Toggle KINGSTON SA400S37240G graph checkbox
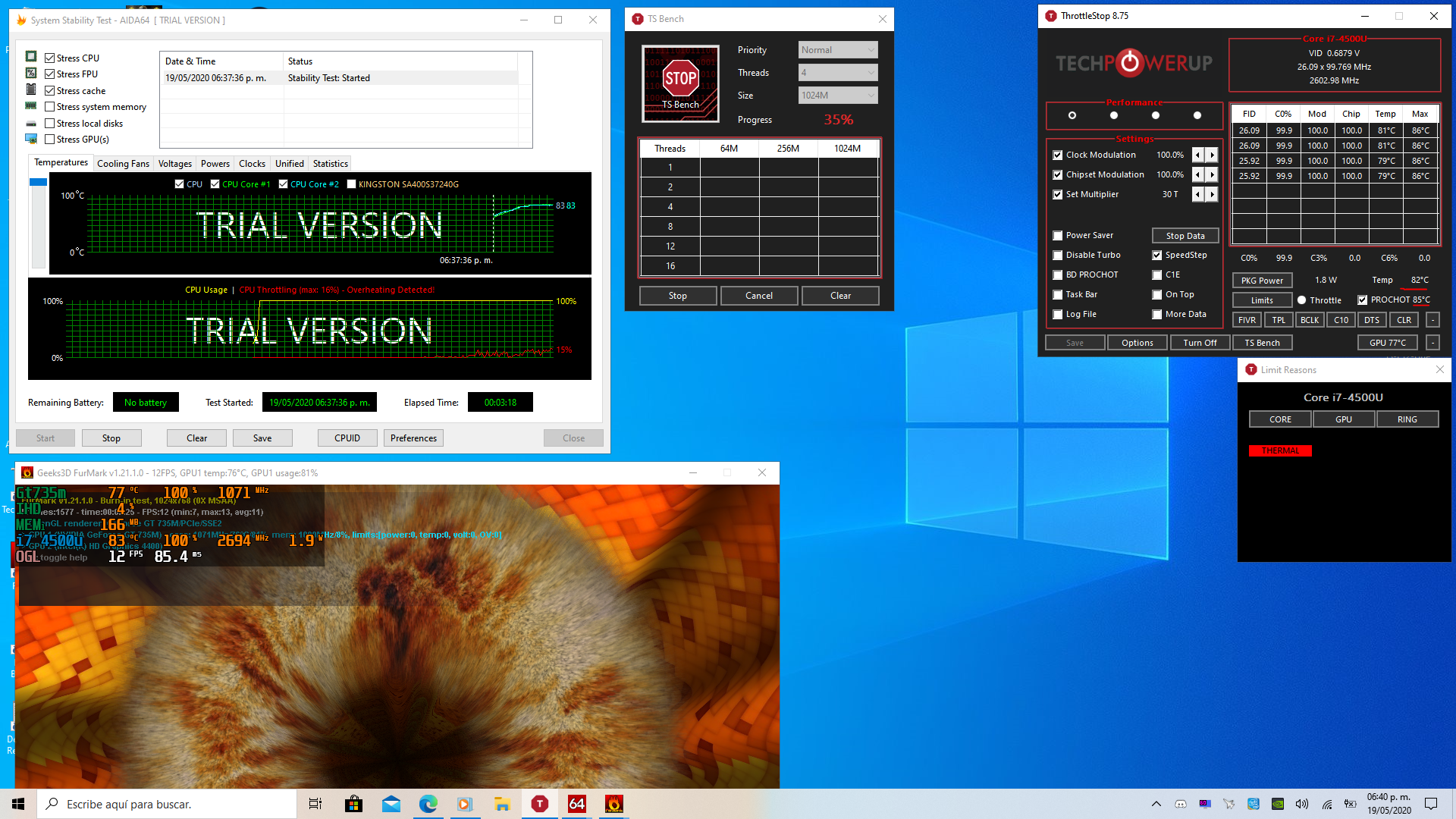 tap(351, 184)
